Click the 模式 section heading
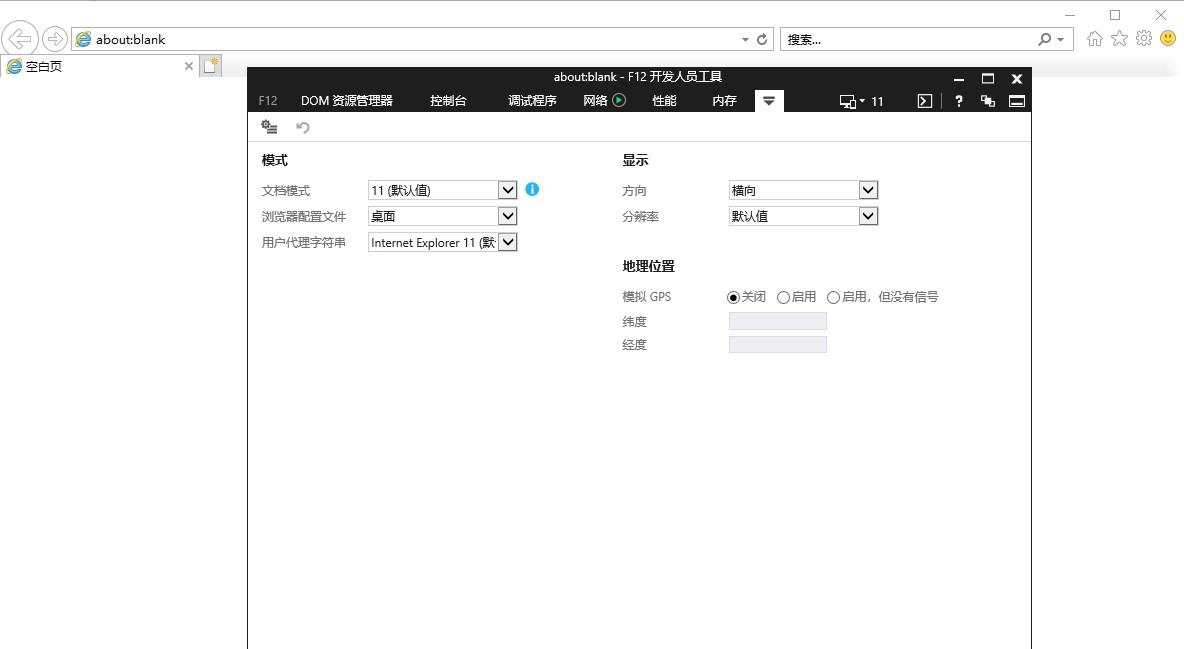The image size is (1184, 649). click(275, 160)
